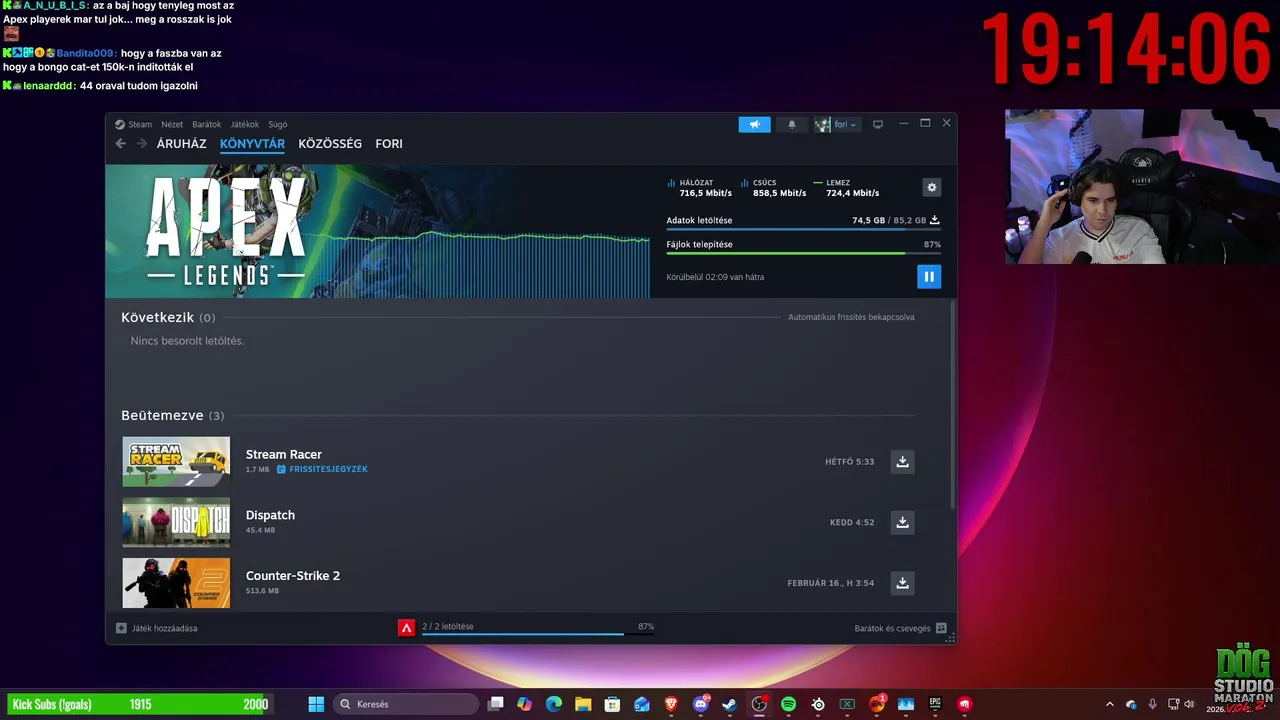Show hidden system tray icons
The height and width of the screenshot is (720, 1280).
1109,704
